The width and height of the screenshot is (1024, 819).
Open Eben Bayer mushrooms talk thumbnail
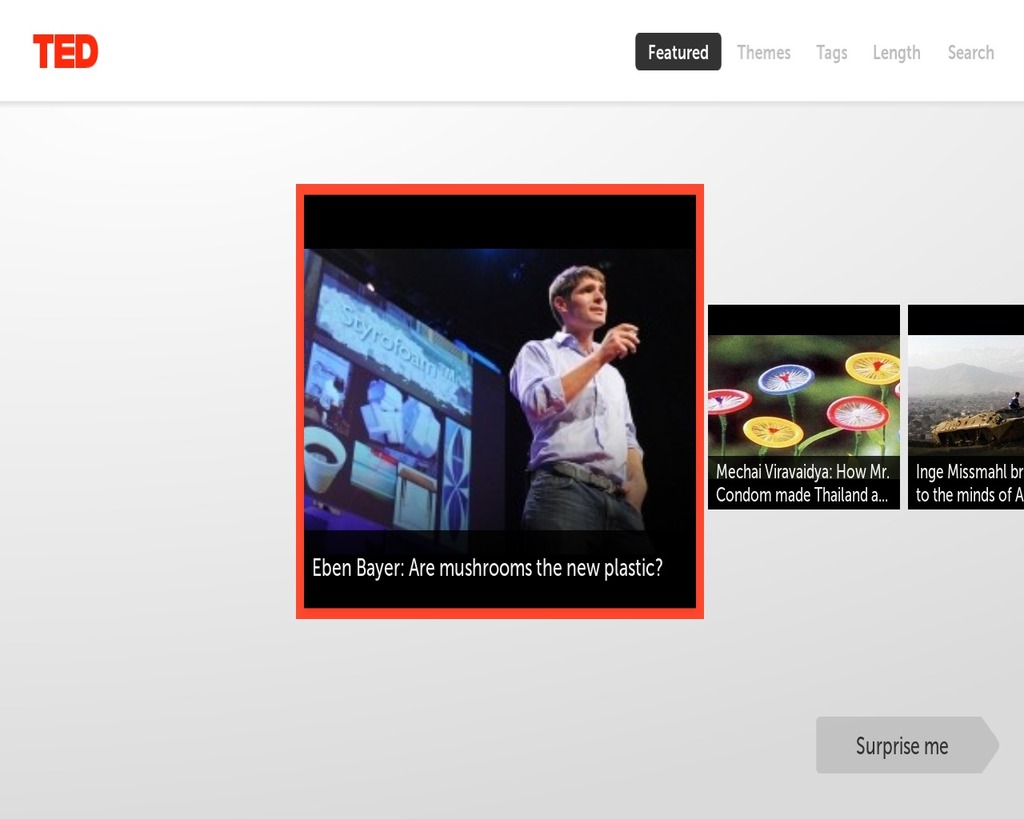500,401
